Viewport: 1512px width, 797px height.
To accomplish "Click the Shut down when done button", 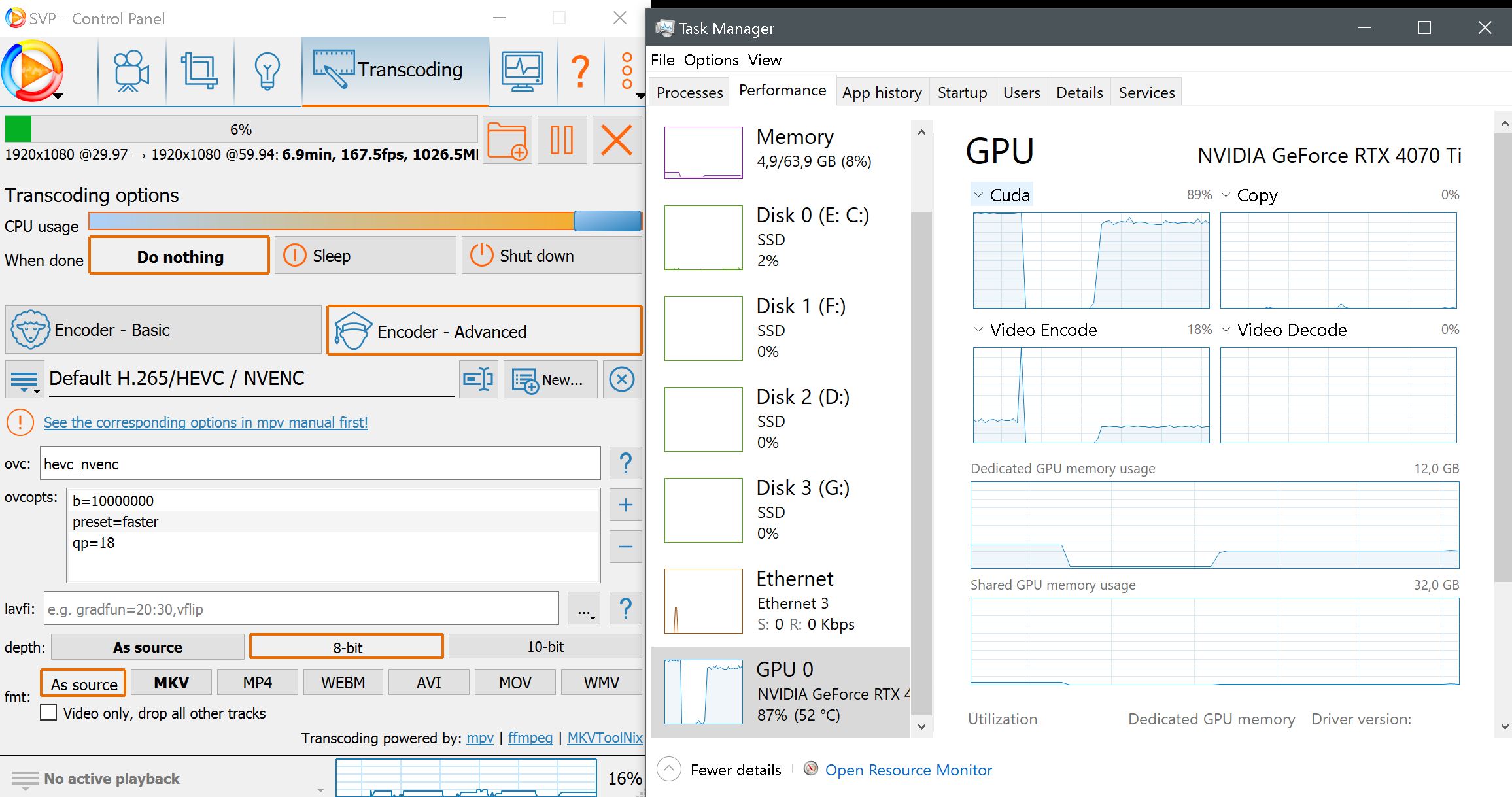I will tap(551, 256).
